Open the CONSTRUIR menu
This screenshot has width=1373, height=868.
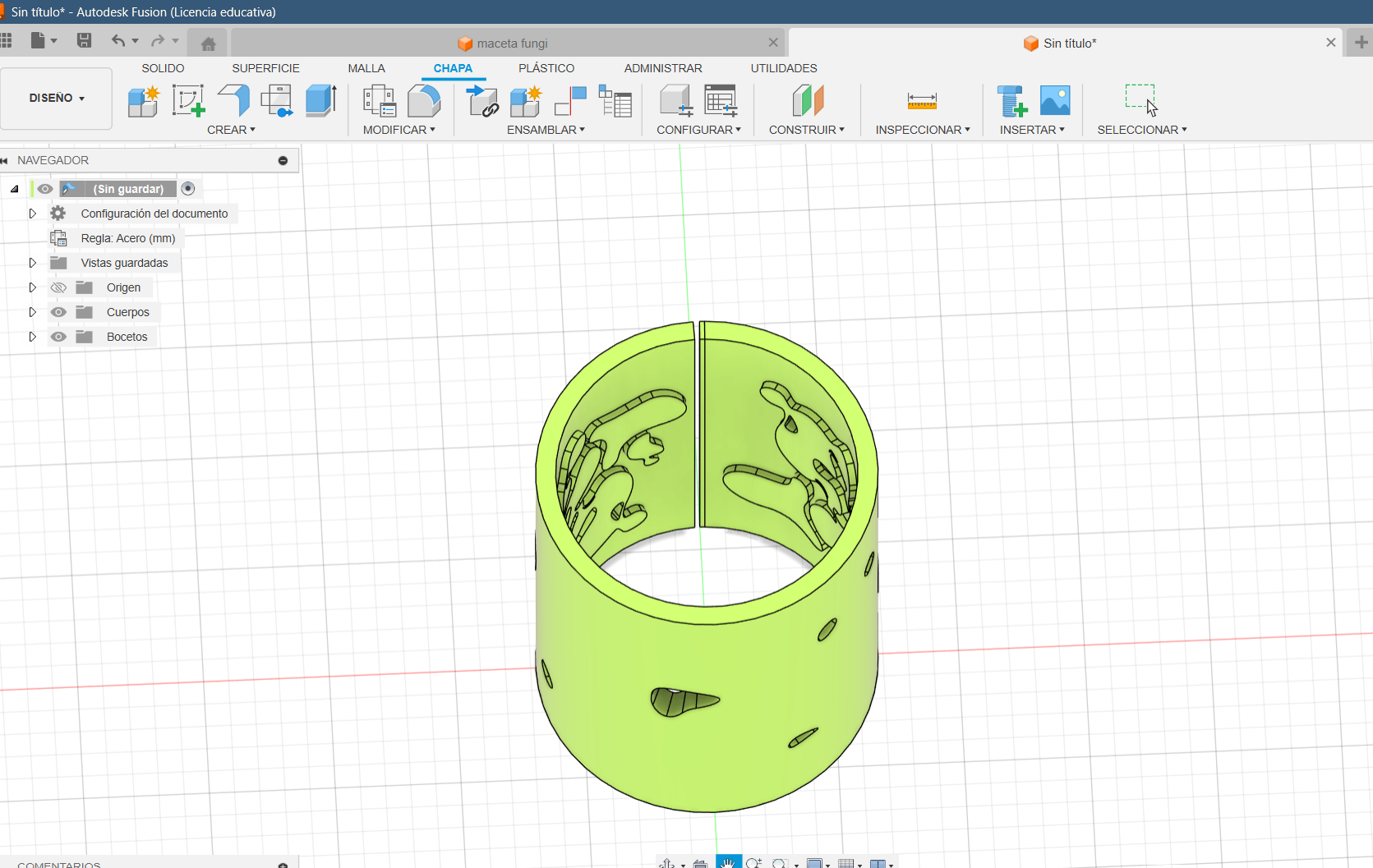pos(806,130)
